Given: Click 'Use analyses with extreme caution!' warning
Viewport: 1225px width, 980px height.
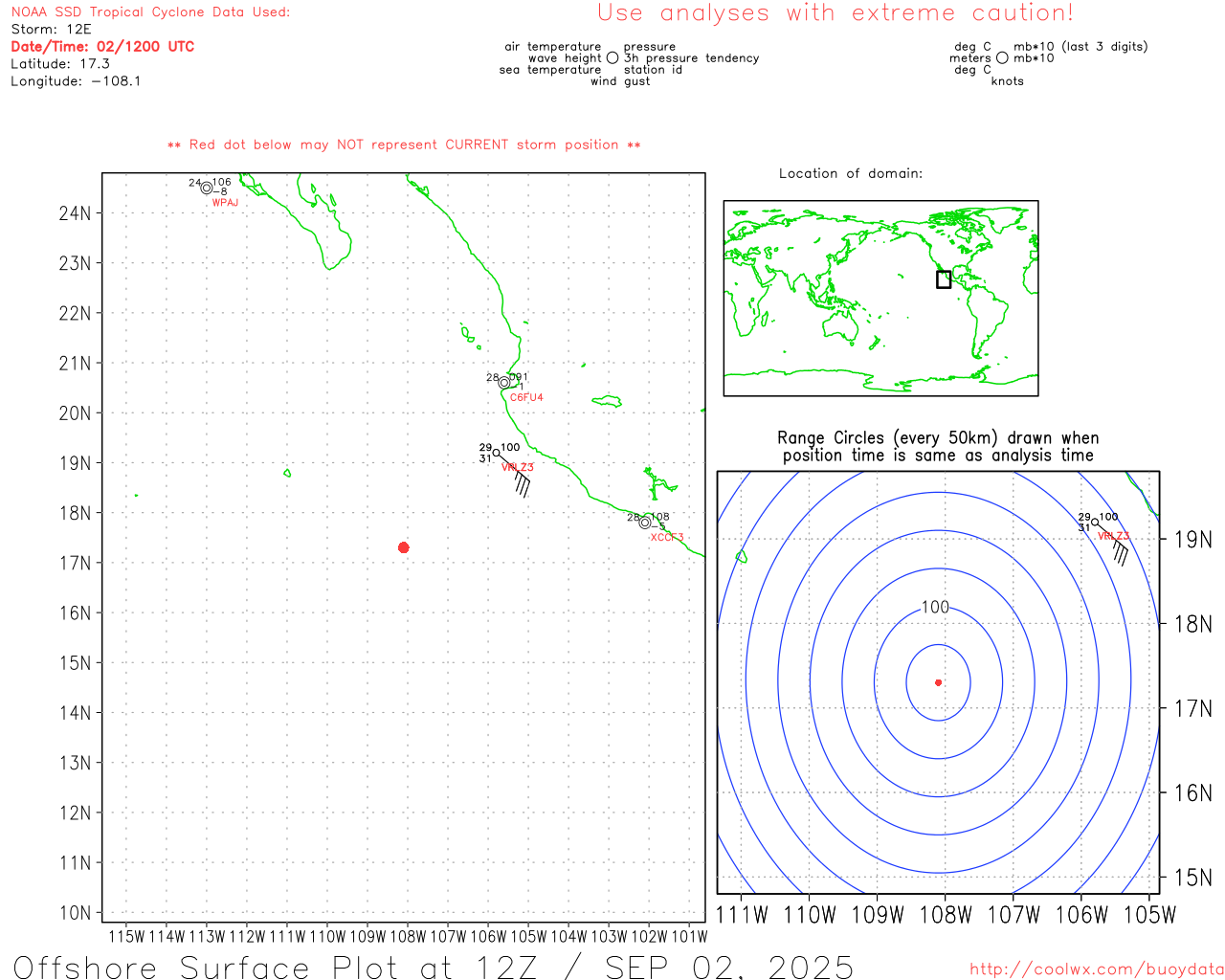Looking at the screenshot, I should (835, 13).
